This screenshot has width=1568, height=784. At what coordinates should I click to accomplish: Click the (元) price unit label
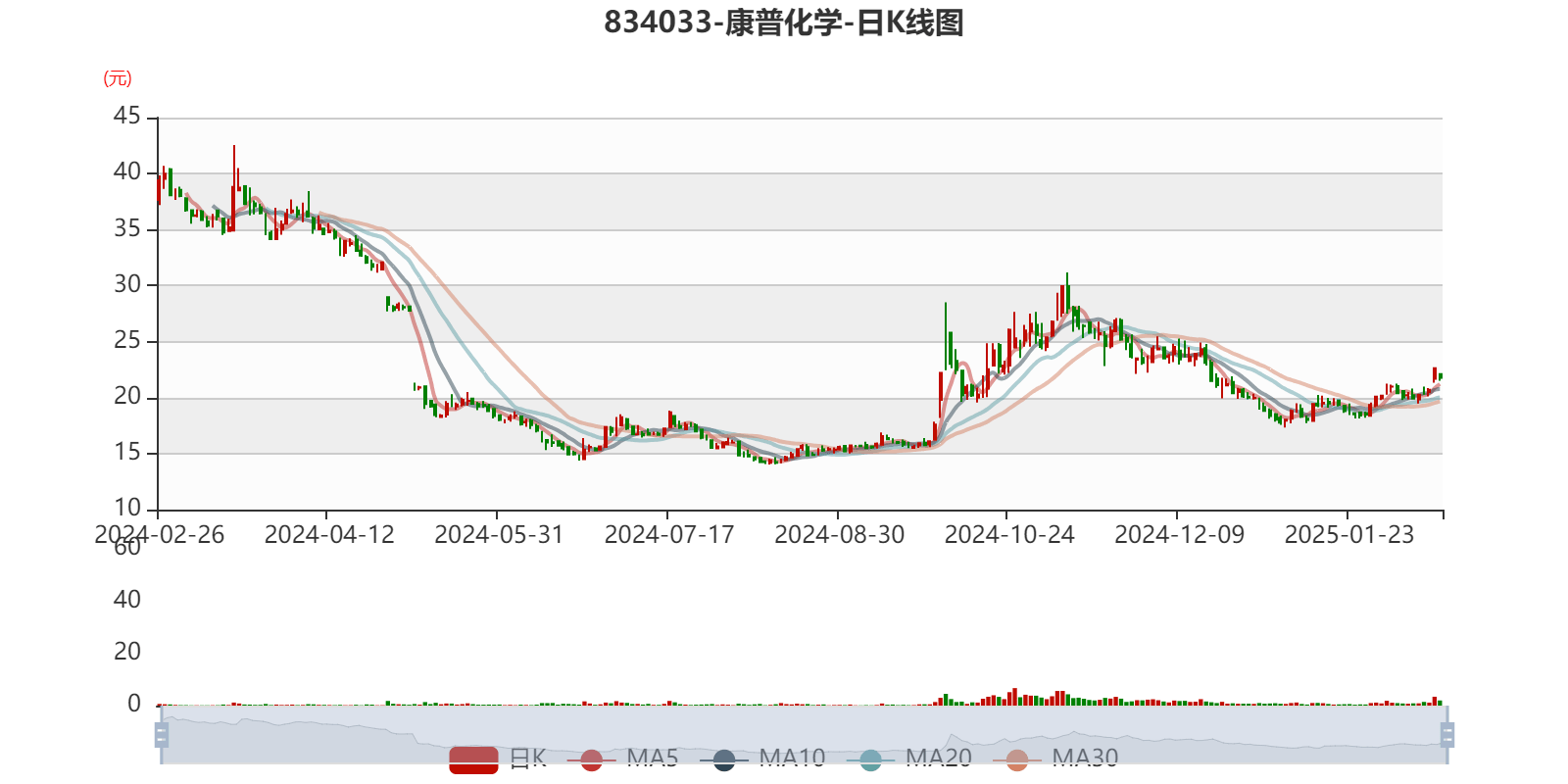(118, 78)
